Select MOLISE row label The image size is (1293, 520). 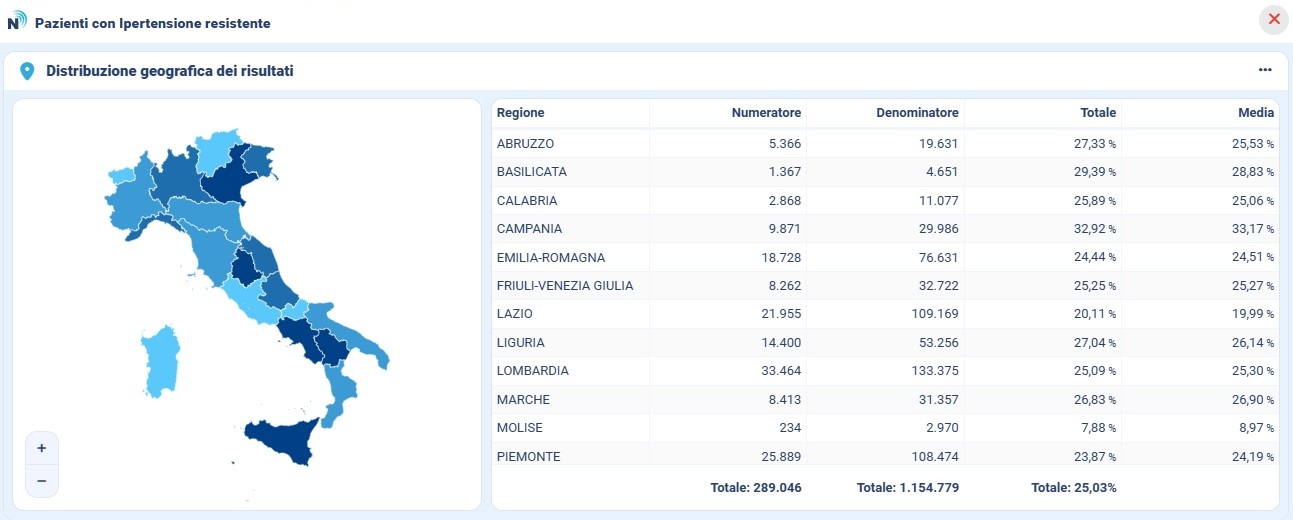coord(520,428)
